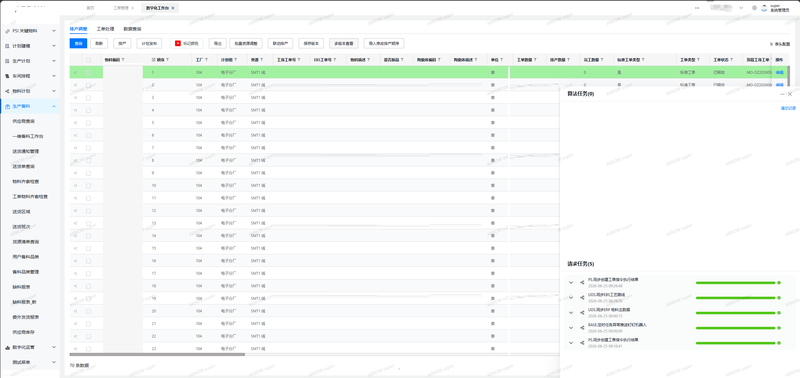This screenshot has width=800, height=378.
Task: Click share icon of BASE定时任务 request task
Action: coord(582,328)
